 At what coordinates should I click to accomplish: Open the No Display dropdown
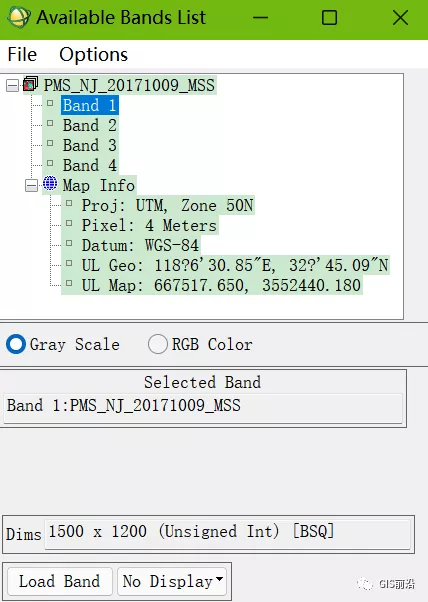(x=172, y=581)
